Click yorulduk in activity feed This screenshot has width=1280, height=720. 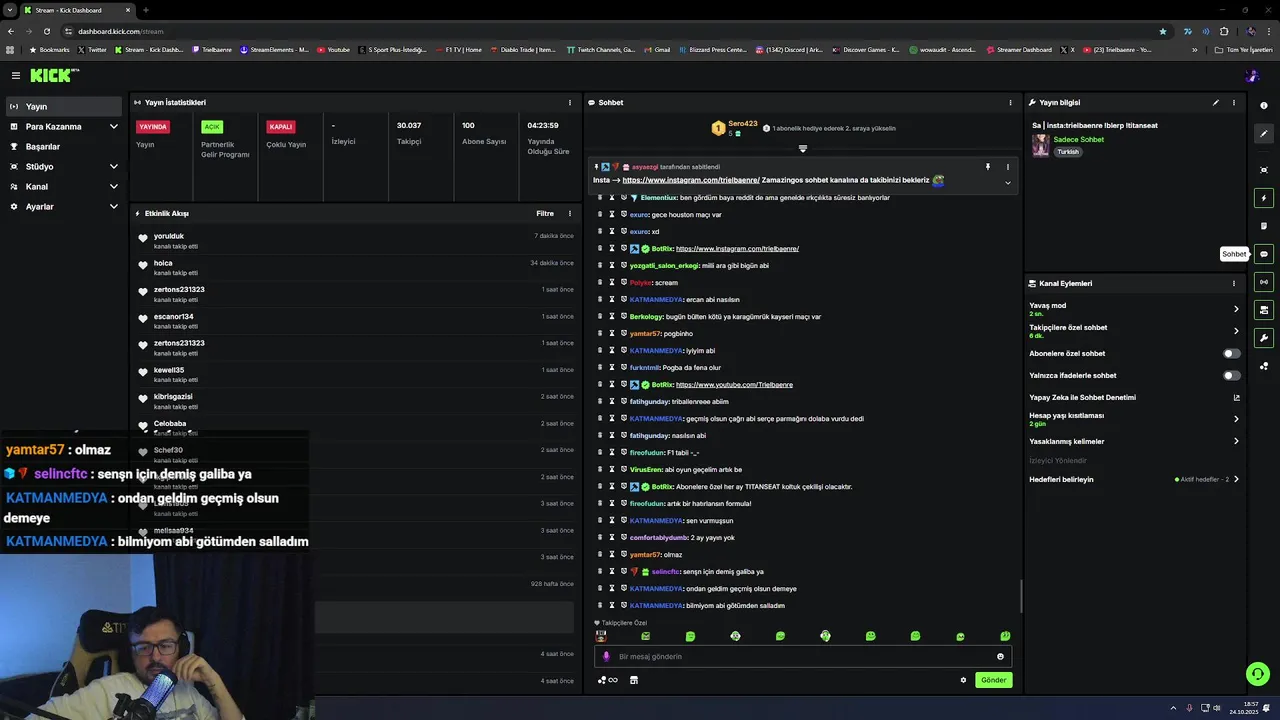coord(169,236)
